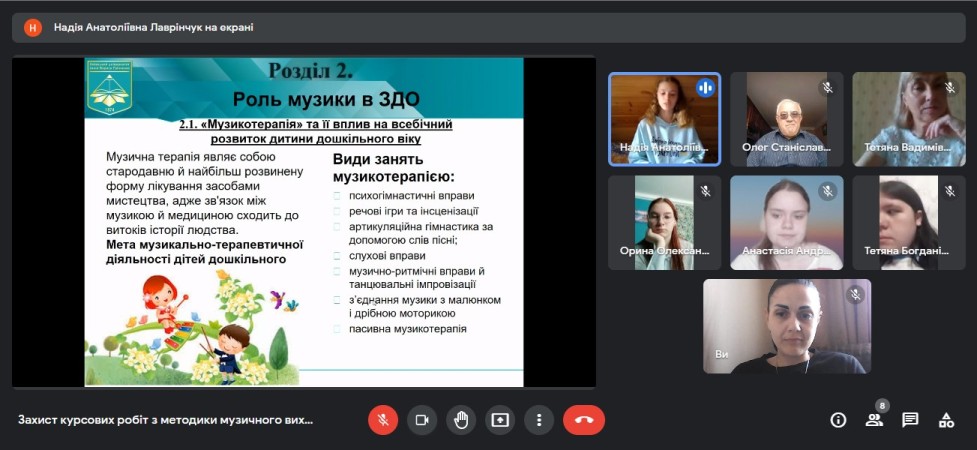977x450 pixels.
Task: Click the university logo on the slide
Action: pyautogui.click(x=109, y=88)
